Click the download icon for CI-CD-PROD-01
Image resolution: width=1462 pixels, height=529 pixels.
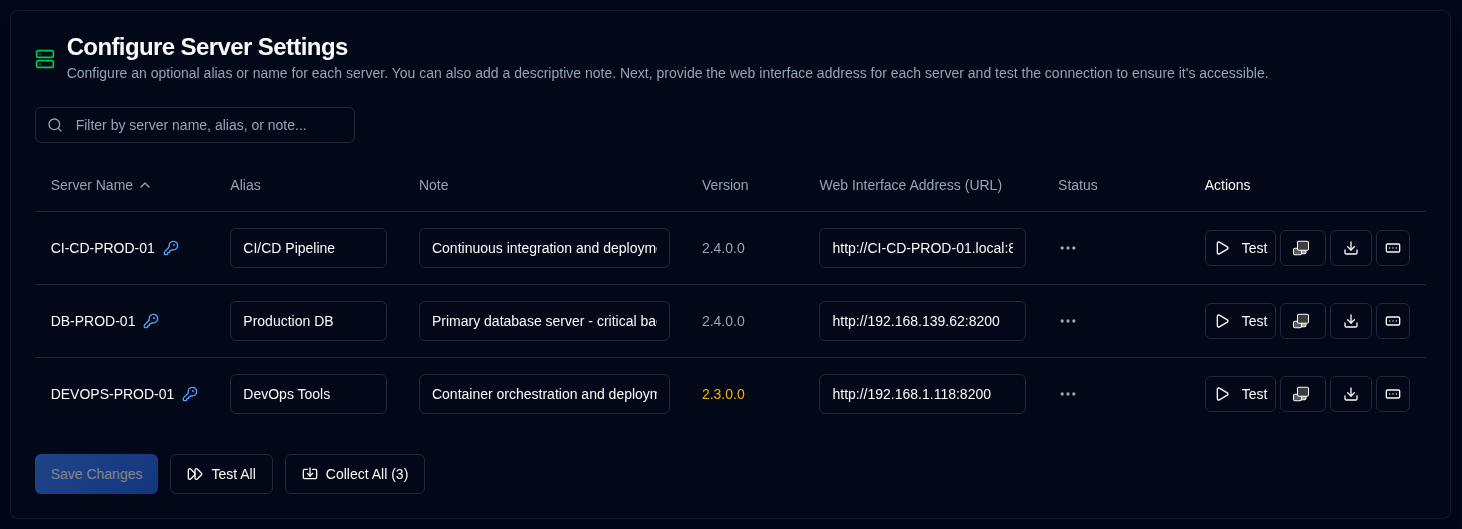point(1351,248)
